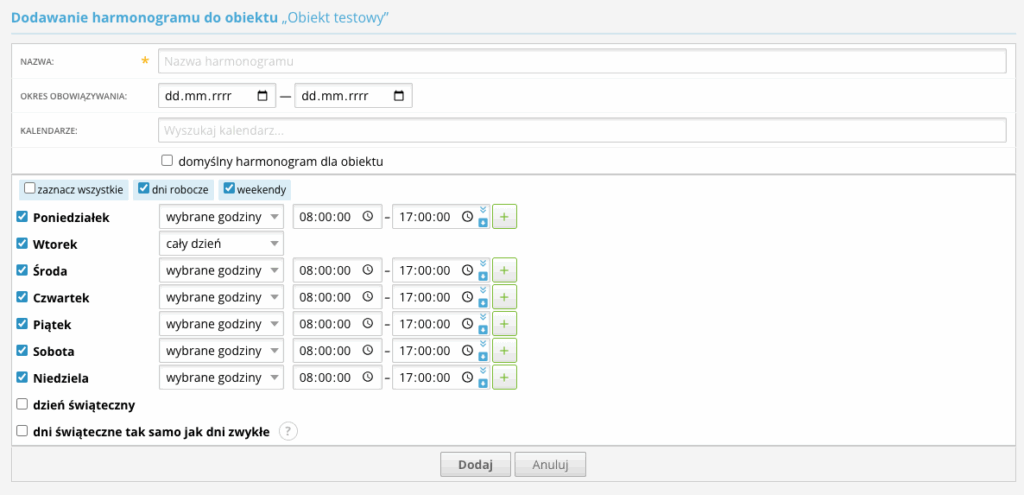Expand Poniedziałek "wybrane godziny" dropdown
This screenshot has height=495, width=1024.
tap(221, 217)
